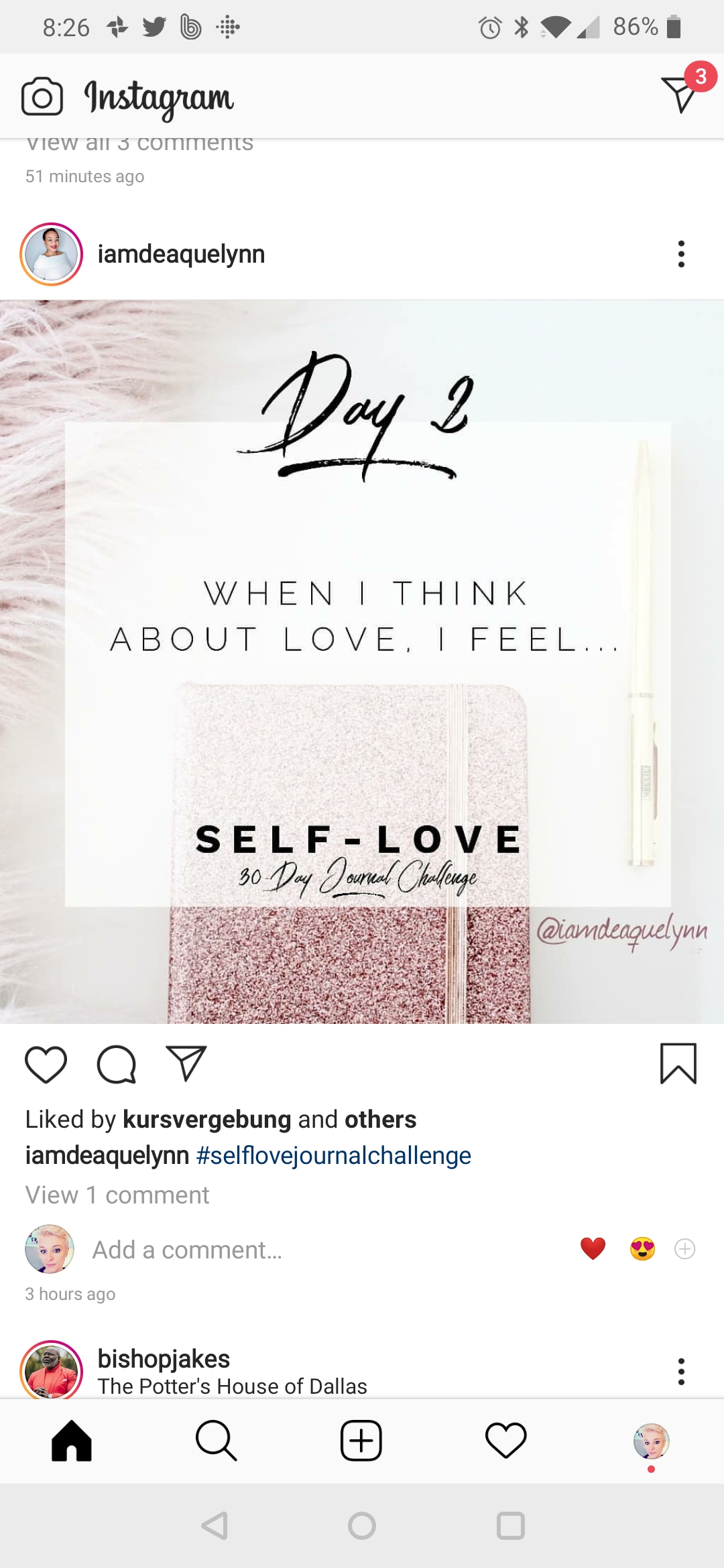Expand View 1 comment
724x1568 pixels.
(x=117, y=1195)
